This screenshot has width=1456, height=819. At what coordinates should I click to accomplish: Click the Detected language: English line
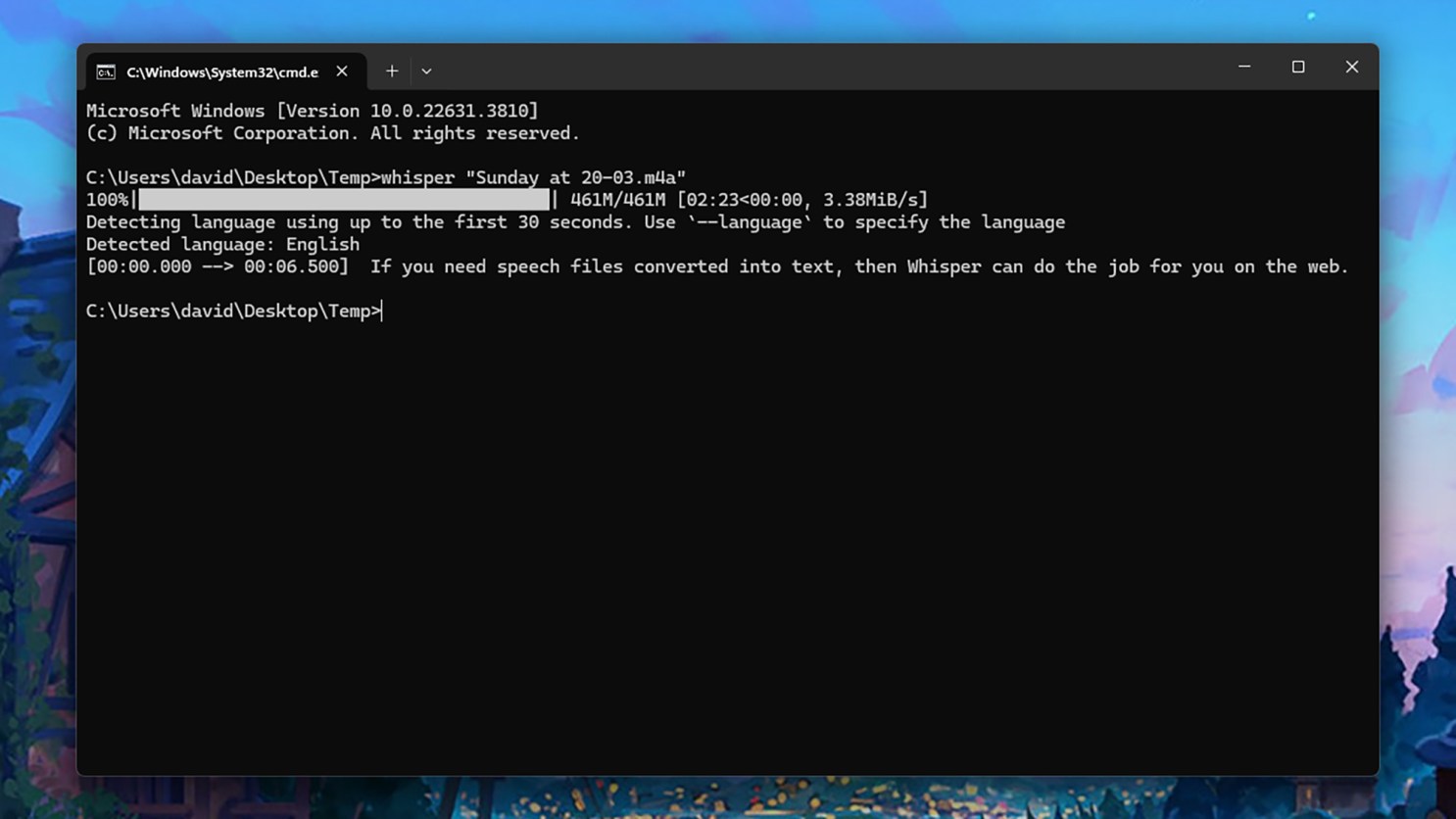(222, 244)
